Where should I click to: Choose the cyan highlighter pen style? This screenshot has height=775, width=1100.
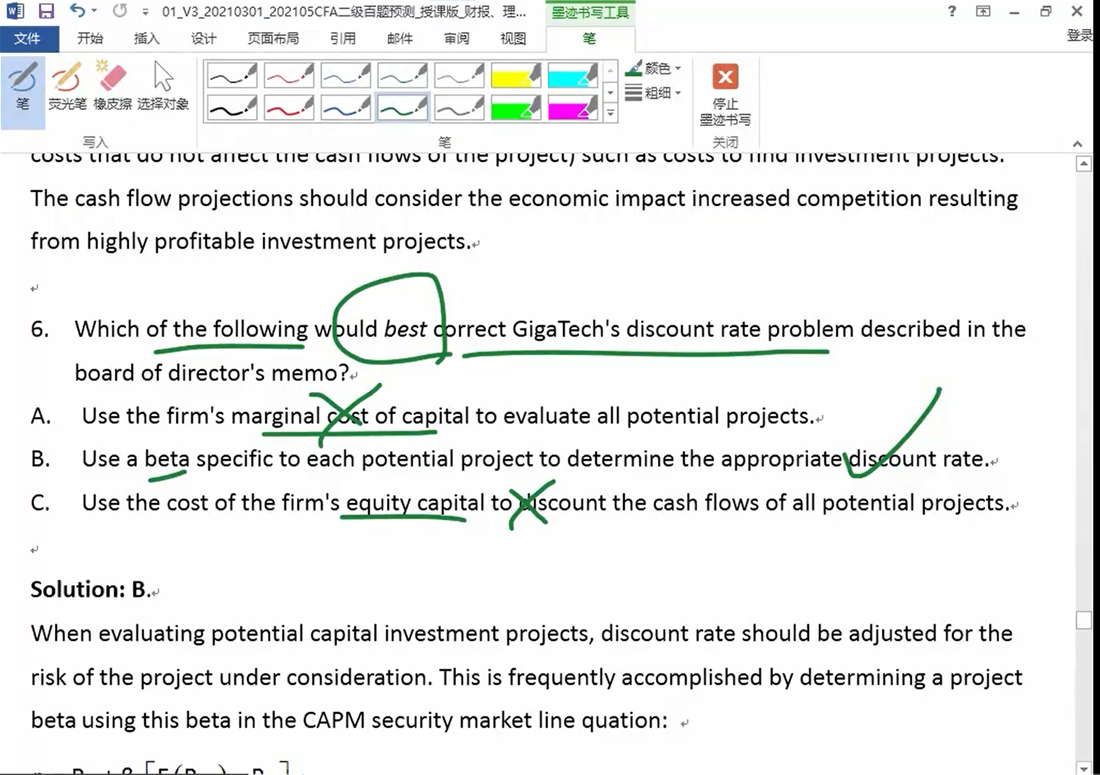(x=573, y=75)
